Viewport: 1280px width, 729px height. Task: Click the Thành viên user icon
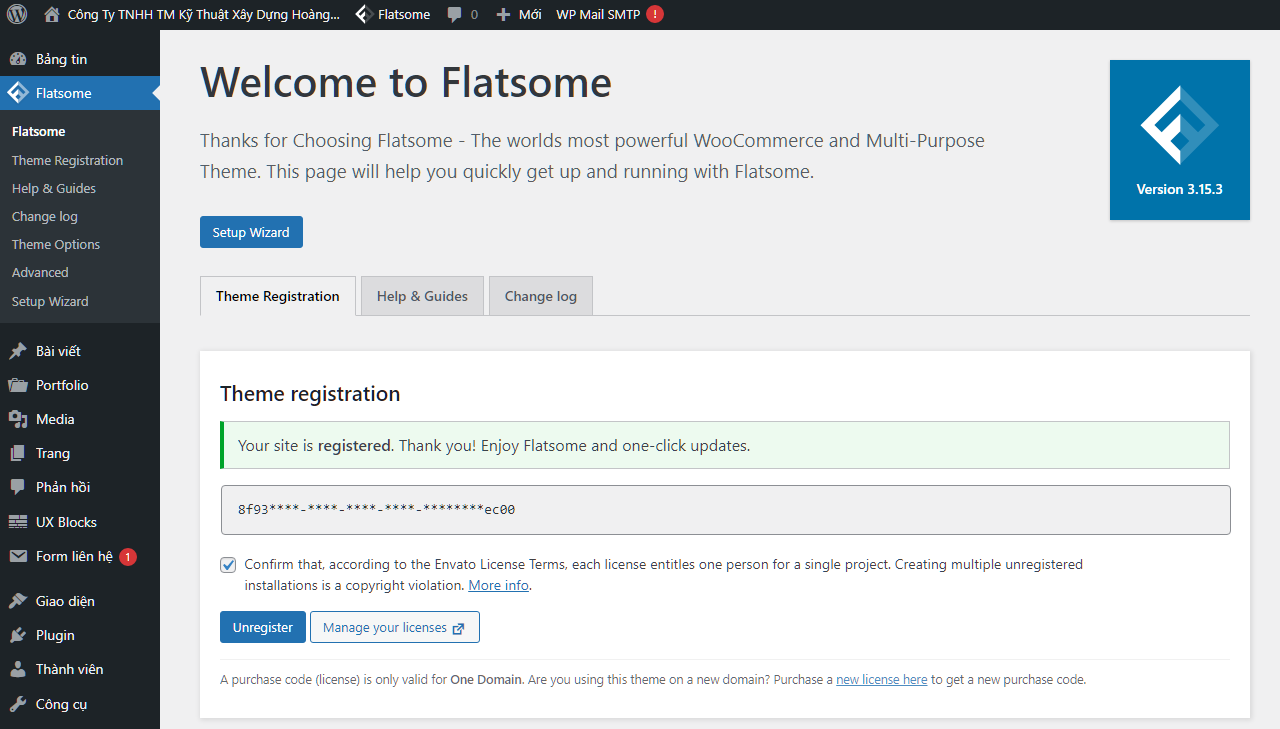pos(17,669)
